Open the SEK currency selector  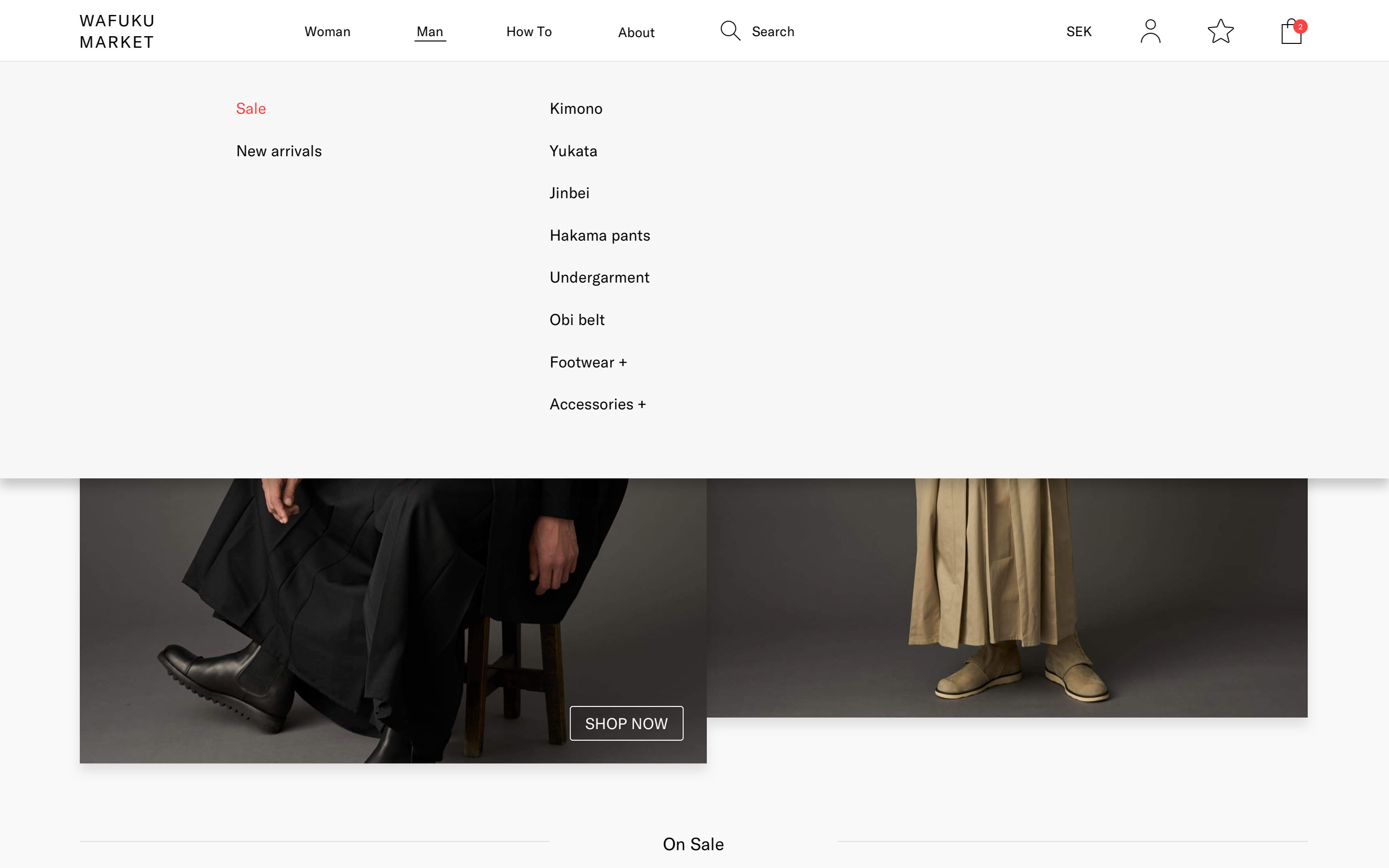pyautogui.click(x=1078, y=31)
